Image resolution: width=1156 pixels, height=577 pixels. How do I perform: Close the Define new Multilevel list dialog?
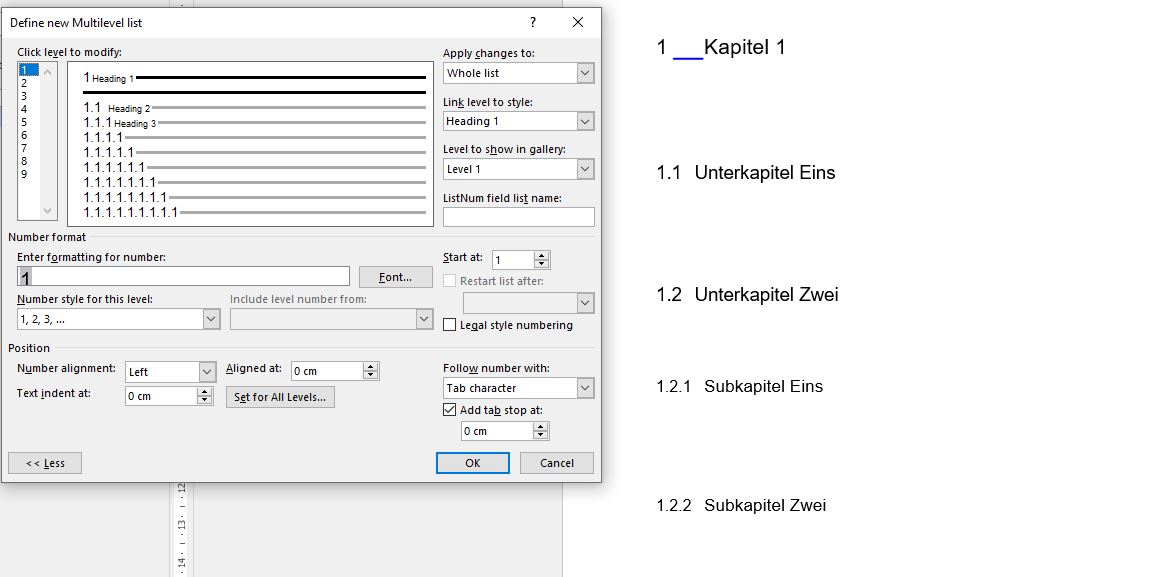click(578, 22)
